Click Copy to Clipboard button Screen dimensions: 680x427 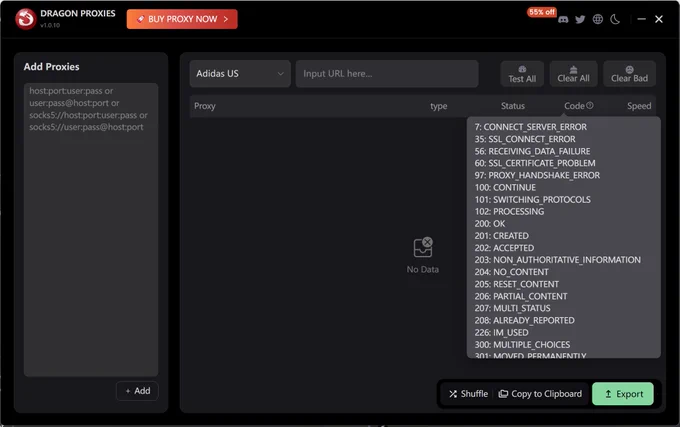click(x=540, y=394)
